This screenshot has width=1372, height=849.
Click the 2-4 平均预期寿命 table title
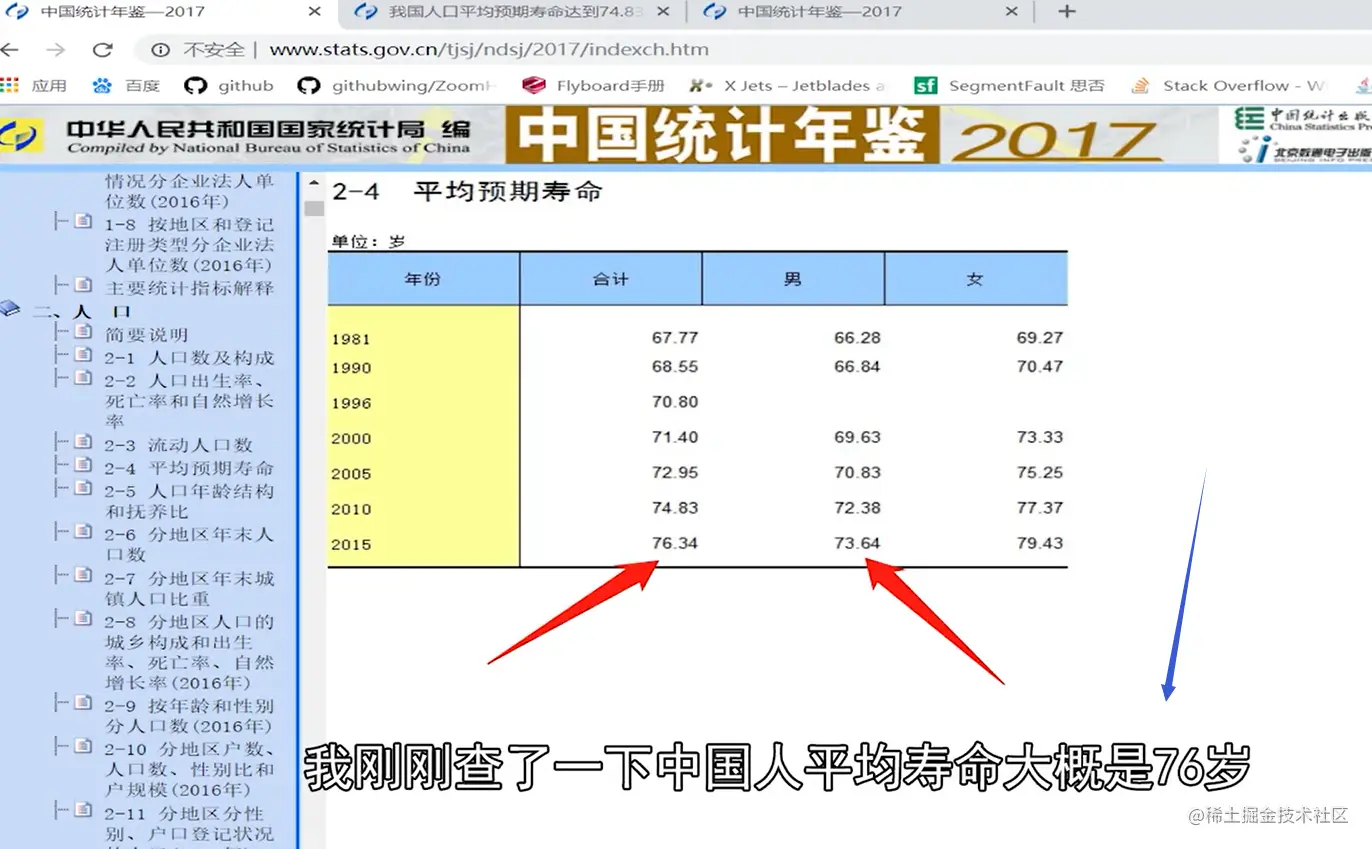[467, 192]
